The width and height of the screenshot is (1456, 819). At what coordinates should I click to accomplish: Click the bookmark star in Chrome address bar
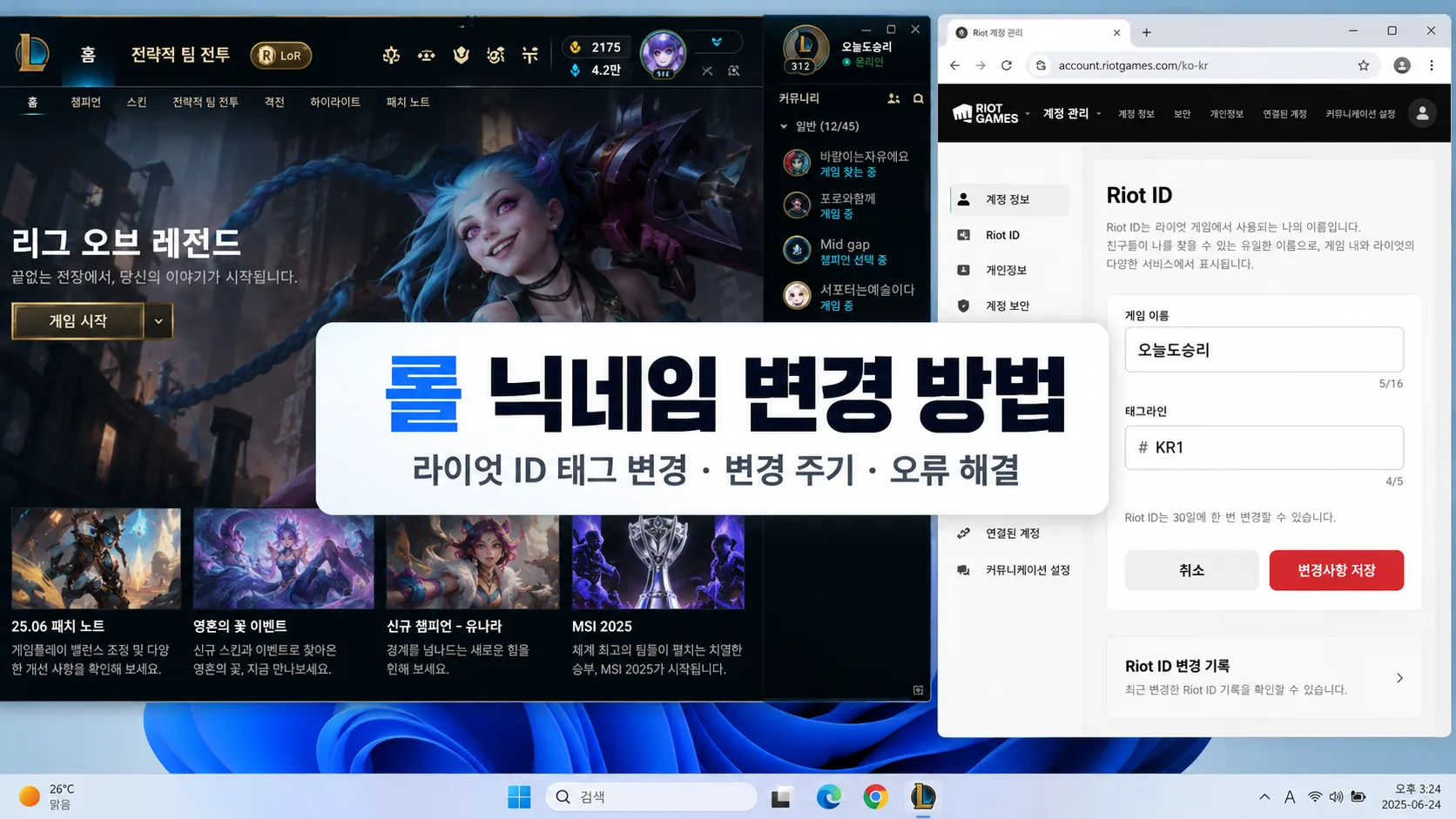1364,65
